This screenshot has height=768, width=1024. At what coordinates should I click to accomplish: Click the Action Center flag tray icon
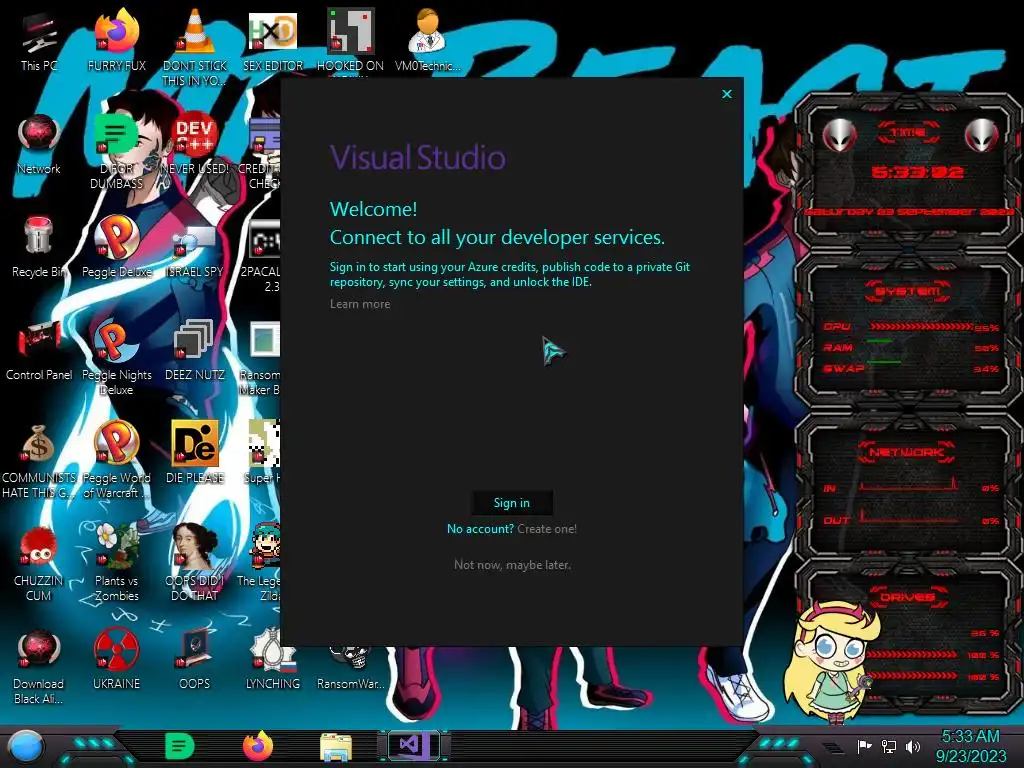[x=864, y=746]
